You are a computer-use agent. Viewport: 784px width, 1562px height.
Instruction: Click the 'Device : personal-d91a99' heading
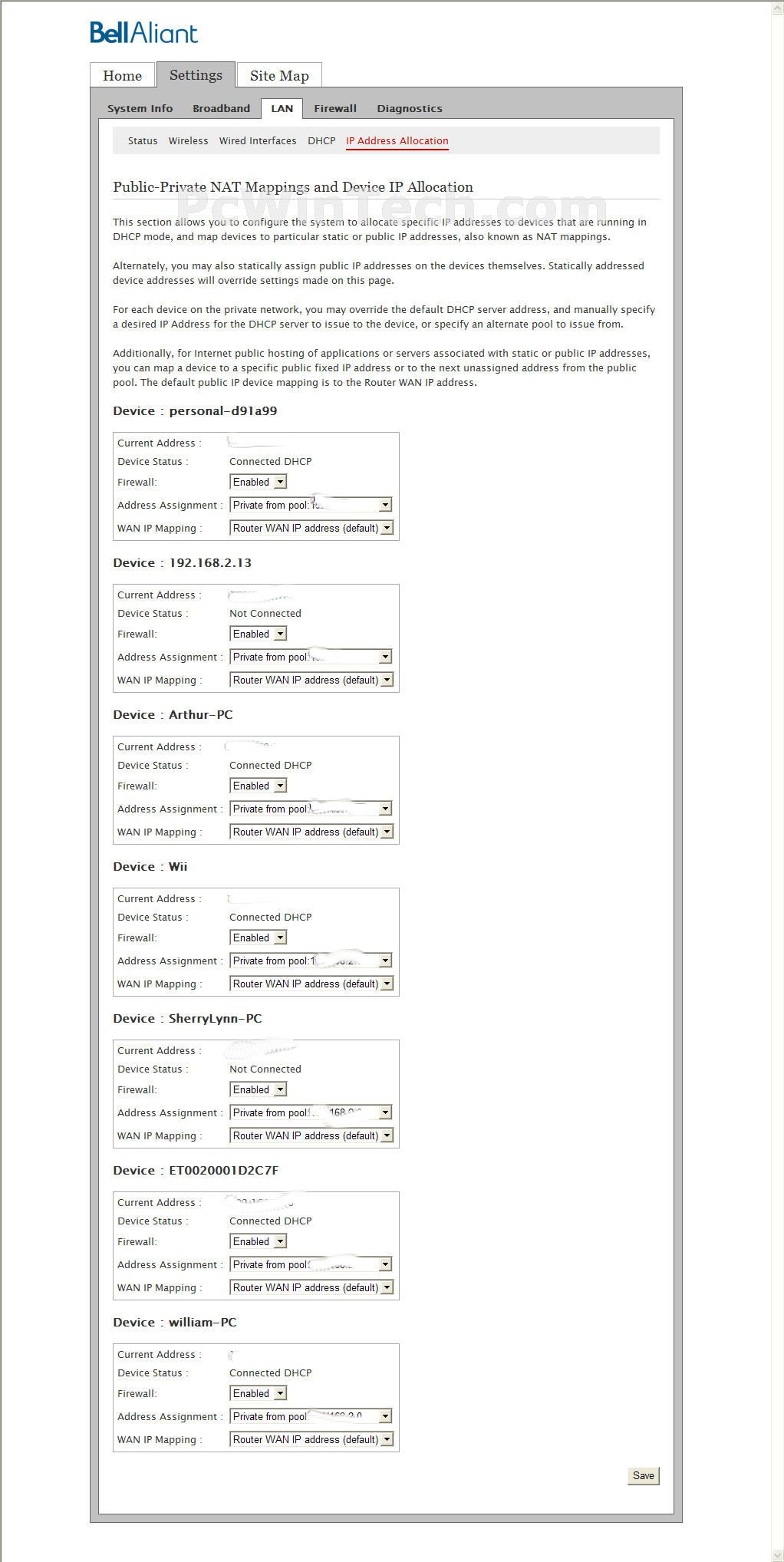195,410
